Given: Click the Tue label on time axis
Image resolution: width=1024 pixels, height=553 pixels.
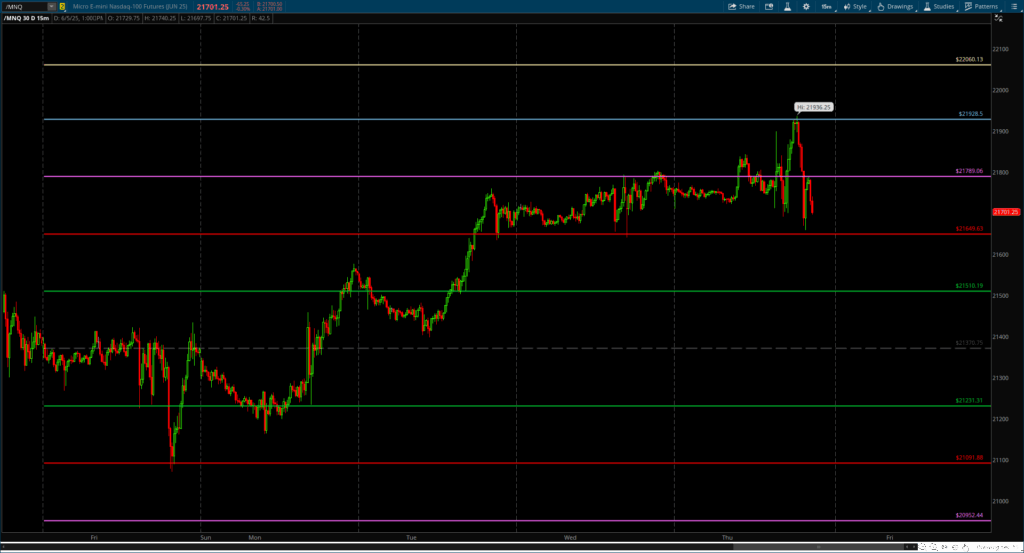Looking at the screenshot, I should point(411,538).
